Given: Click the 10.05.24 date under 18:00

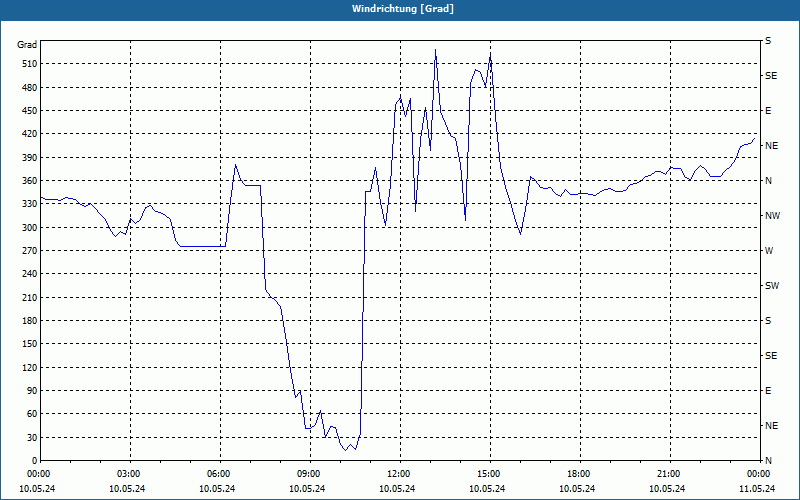Looking at the screenshot, I should click(577, 489).
